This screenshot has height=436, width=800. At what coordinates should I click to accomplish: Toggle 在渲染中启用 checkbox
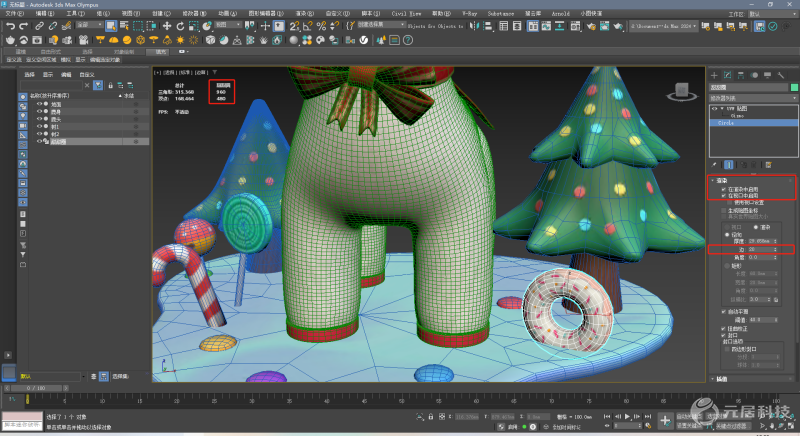[x=723, y=188]
